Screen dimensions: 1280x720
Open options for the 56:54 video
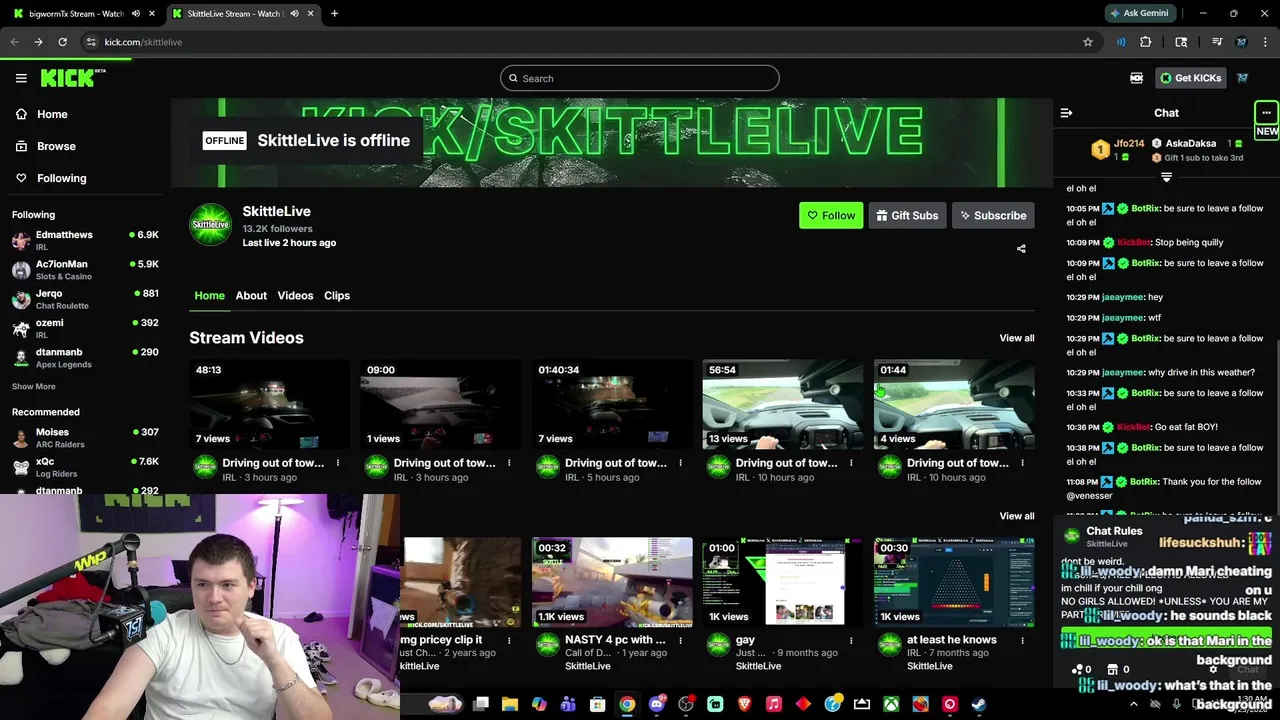851,463
